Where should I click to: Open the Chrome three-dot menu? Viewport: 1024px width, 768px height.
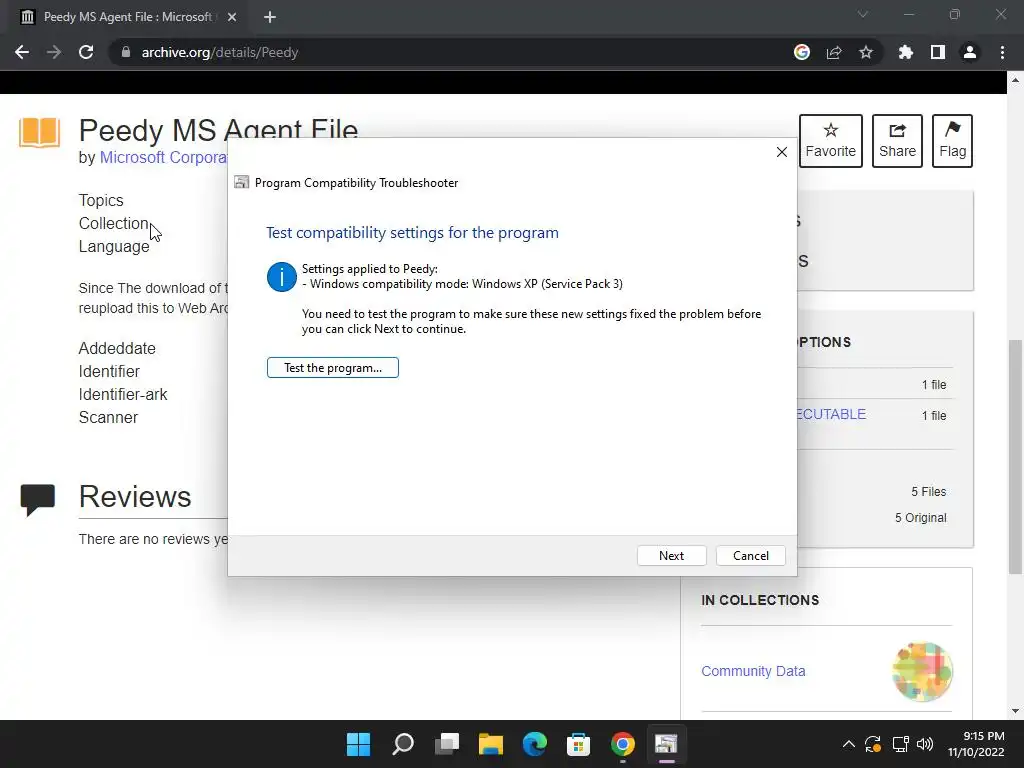tap(1002, 52)
